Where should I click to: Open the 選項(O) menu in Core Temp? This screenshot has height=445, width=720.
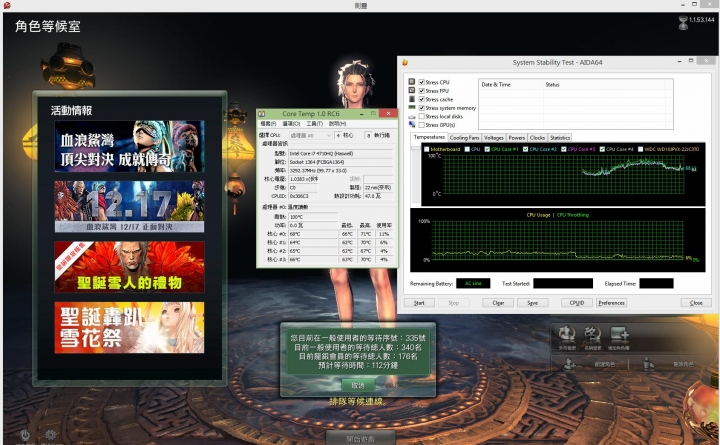point(291,124)
